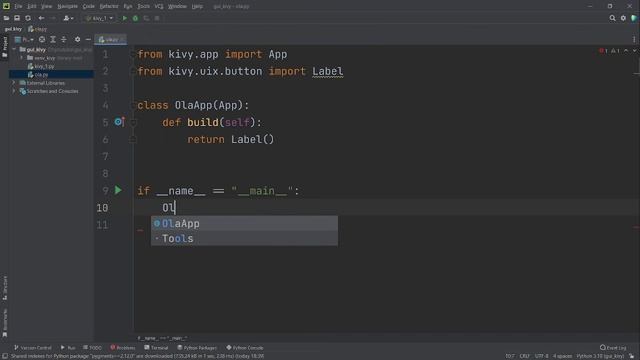The image size is (640, 360).
Task: Expand External Libraries node
Action: (x=14, y=83)
